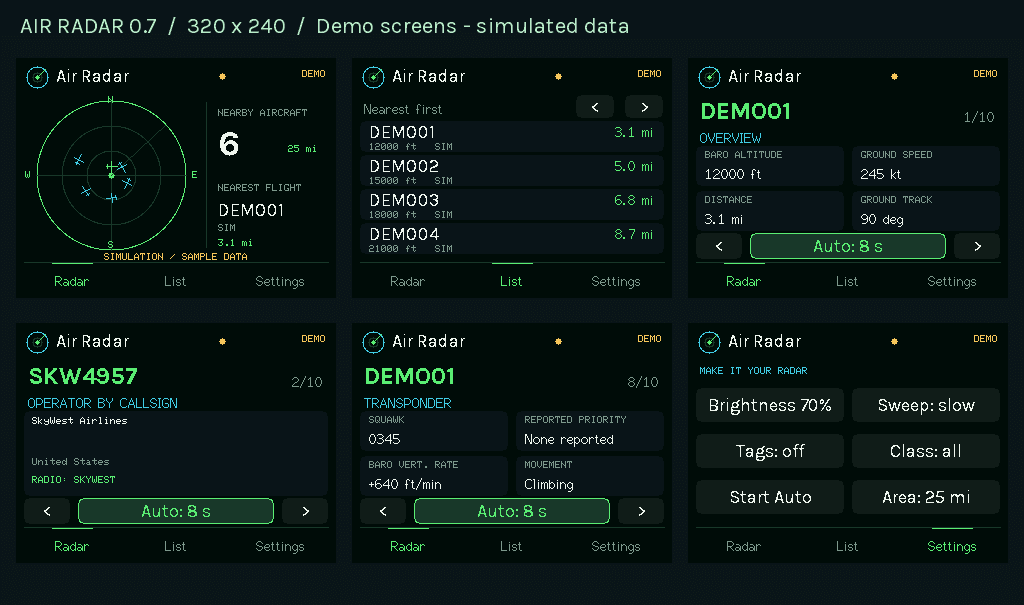Select the List tab on the SKW4957 screen
Viewport: 1024px width, 605px height.
(x=175, y=546)
